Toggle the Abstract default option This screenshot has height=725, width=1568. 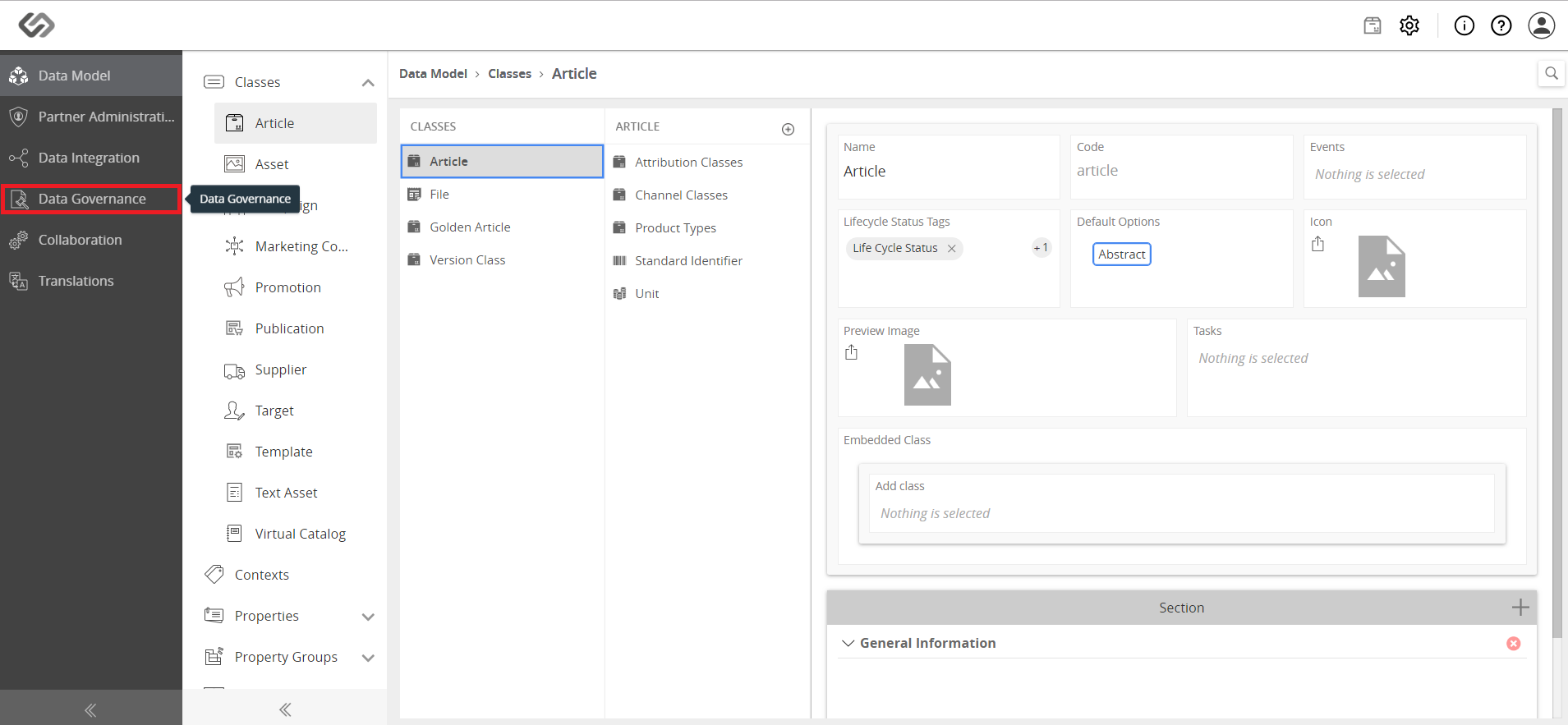click(1121, 255)
